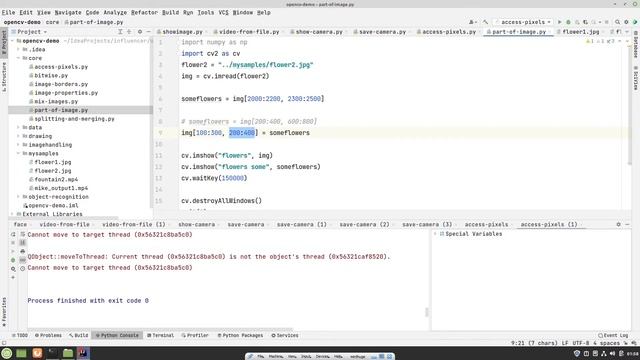The image size is (640, 360).
Task: Expand the drawing folder
Action: pyautogui.click(x=18, y=136)
